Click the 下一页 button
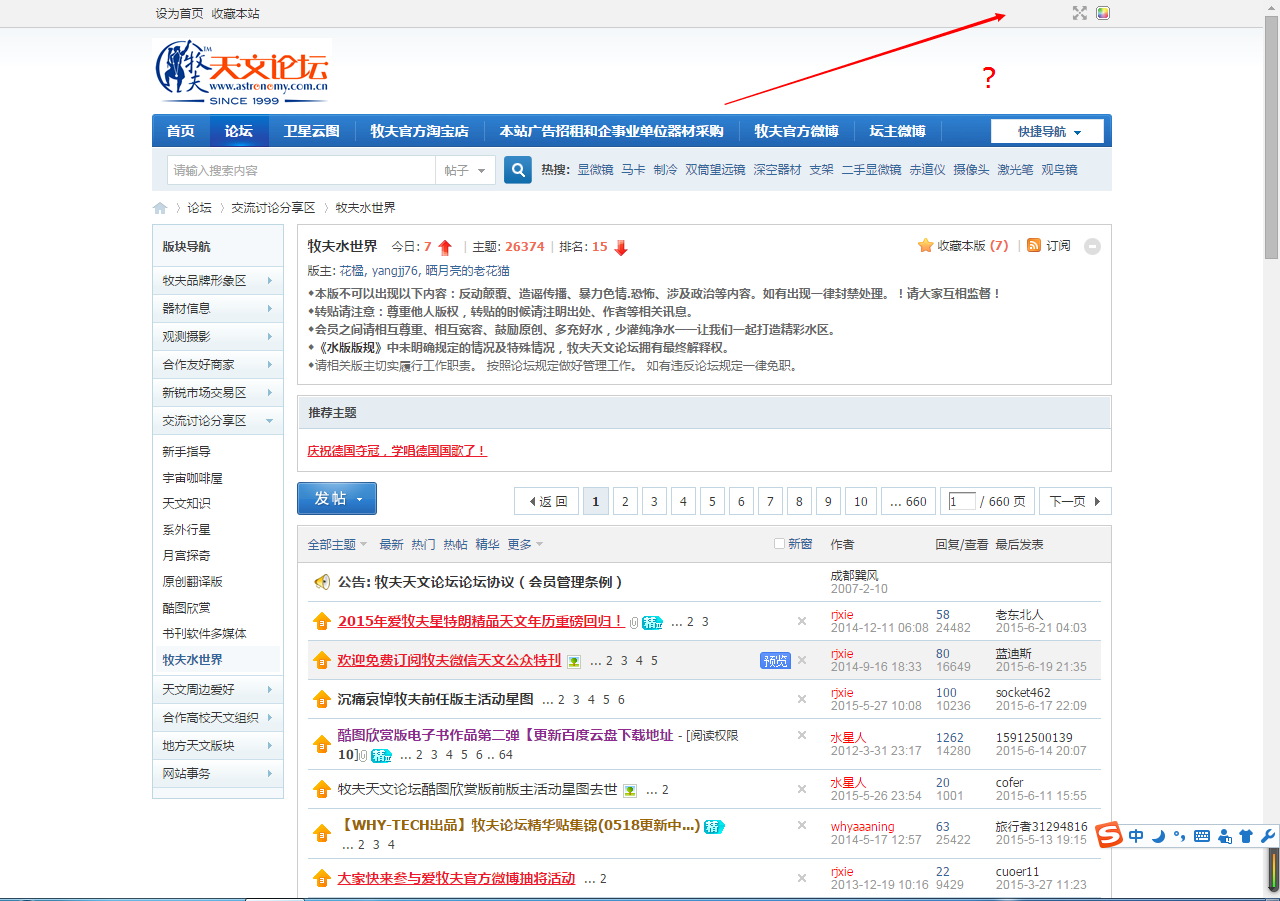This screenshot has height=901, width=1280. [1075, 501]
